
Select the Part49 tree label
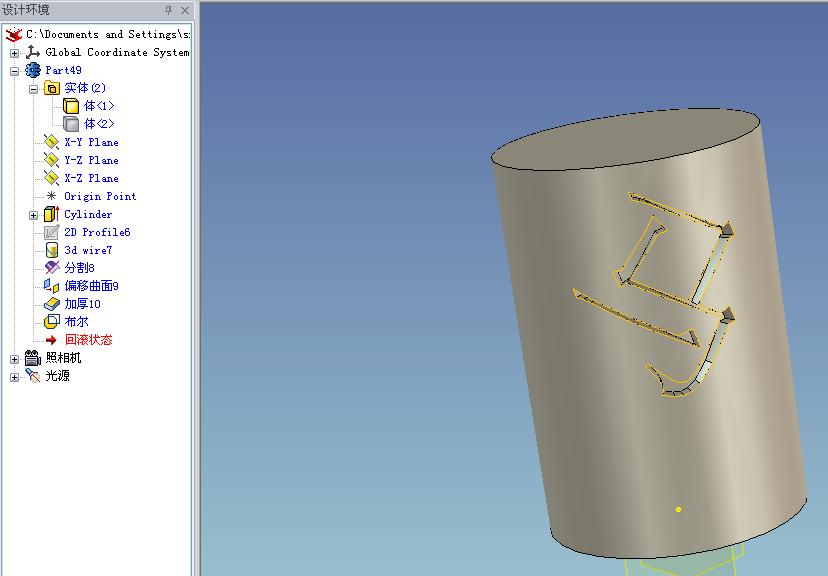63,70
